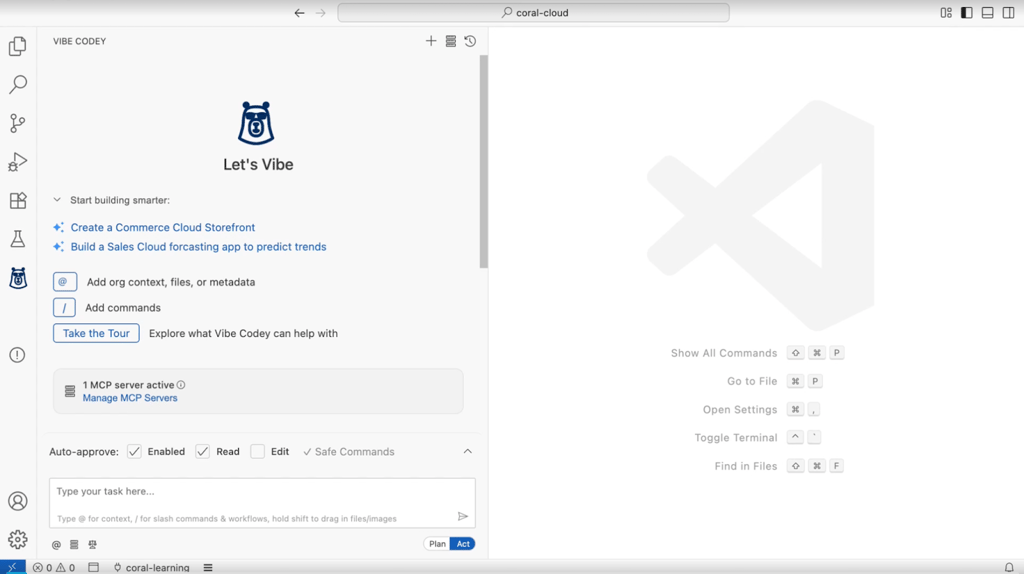Click Build a Sales Cloud forcasting app link
The image size is (1024, 574).
tap(199, 247)
